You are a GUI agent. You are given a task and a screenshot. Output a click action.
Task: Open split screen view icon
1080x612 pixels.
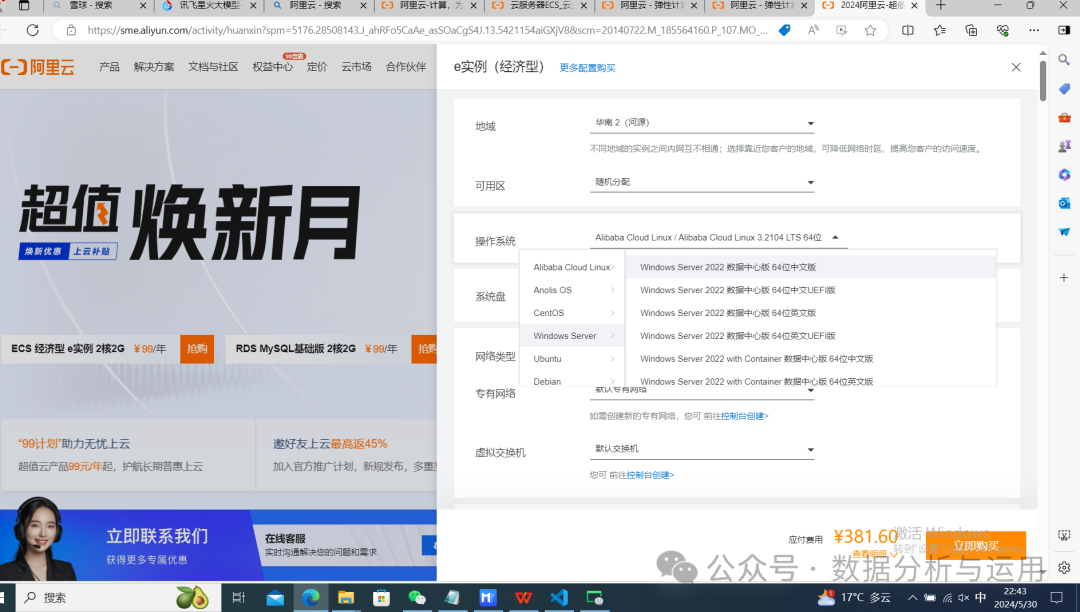(908, 30)
